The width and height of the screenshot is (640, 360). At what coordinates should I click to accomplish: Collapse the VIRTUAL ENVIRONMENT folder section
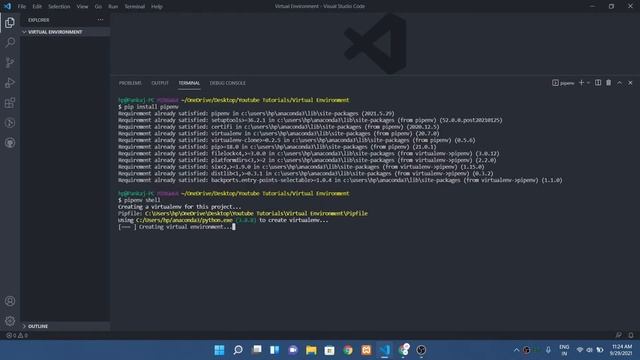[x=65, y=32]
